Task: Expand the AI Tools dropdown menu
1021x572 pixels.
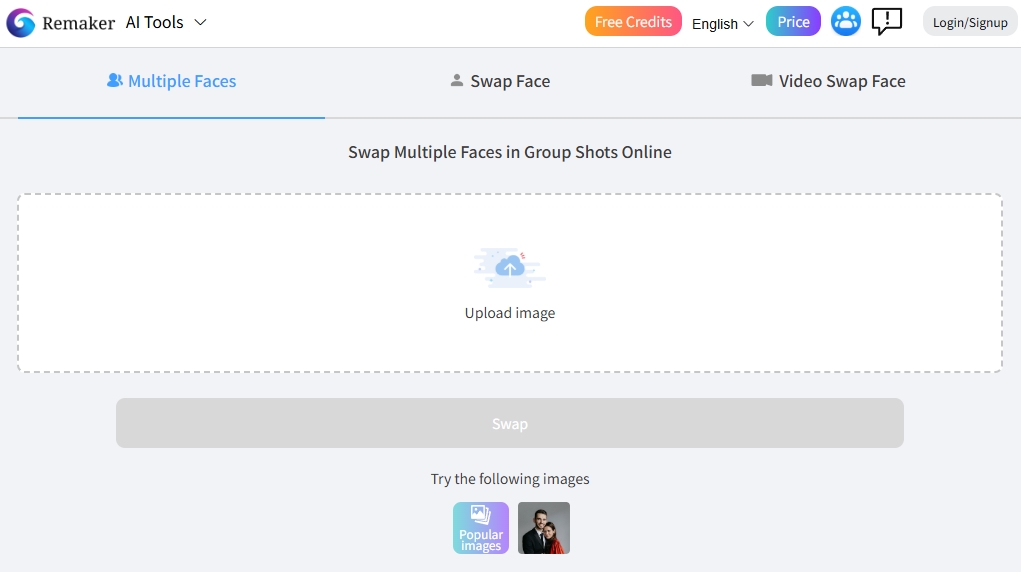Action: pos(166,22)
